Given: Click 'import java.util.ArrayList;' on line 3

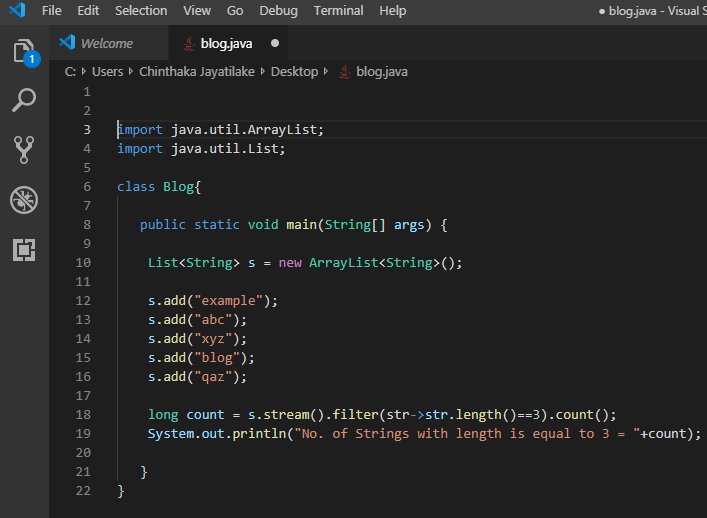Looking at the screenshot, I should click(x=220, y=130).
